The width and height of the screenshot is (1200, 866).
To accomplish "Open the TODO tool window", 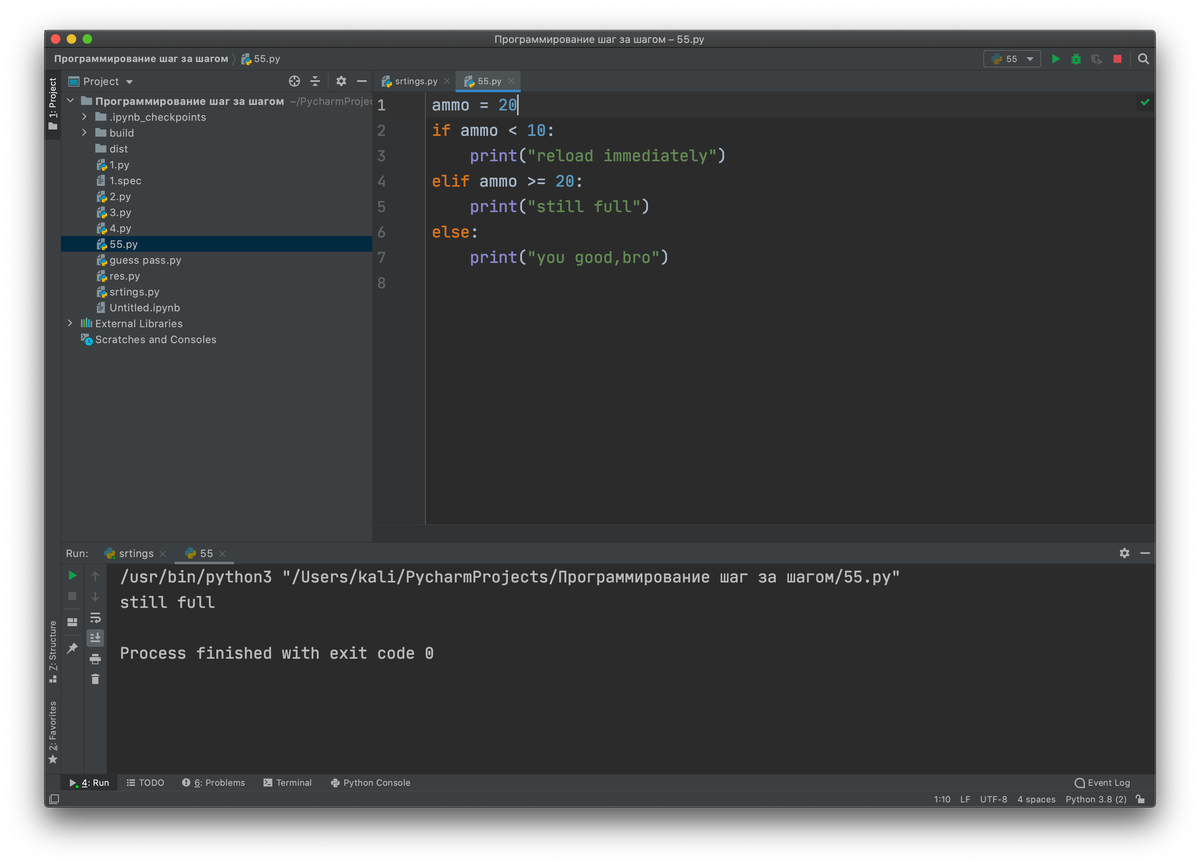I will point(146,783).
